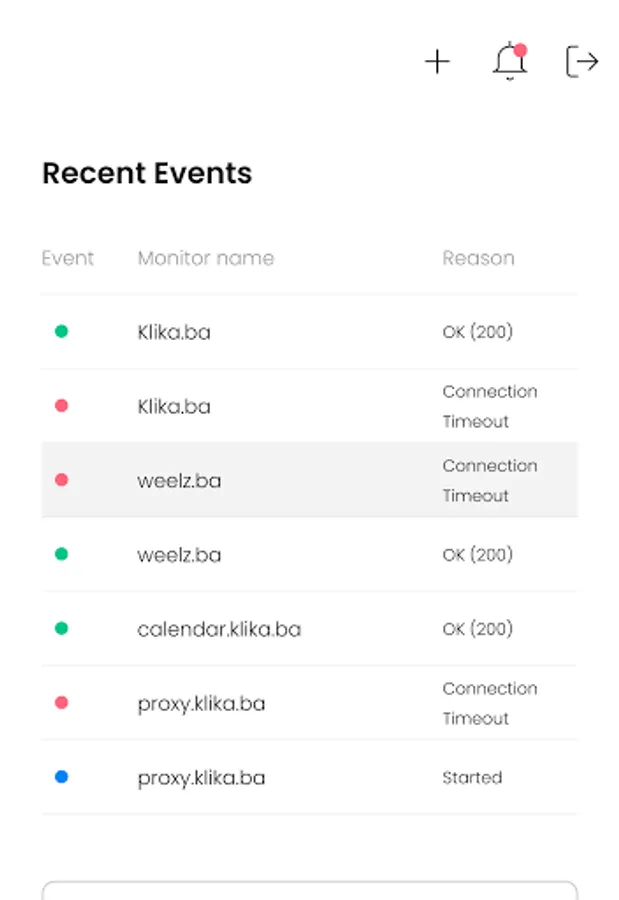Click the logout icon

pyautogui.click(x=582, y=61)
